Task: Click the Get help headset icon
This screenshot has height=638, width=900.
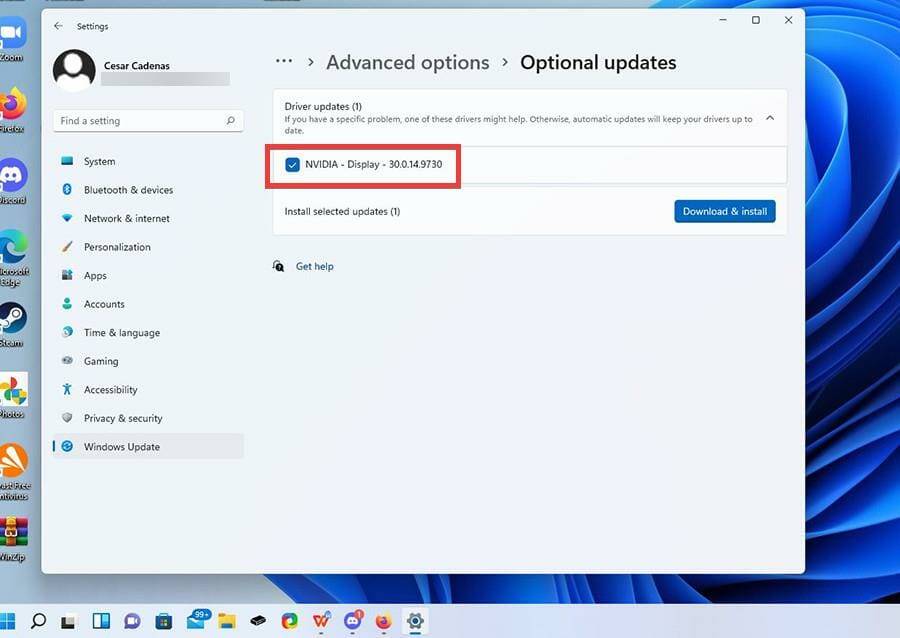Action: tap(278, 266)
